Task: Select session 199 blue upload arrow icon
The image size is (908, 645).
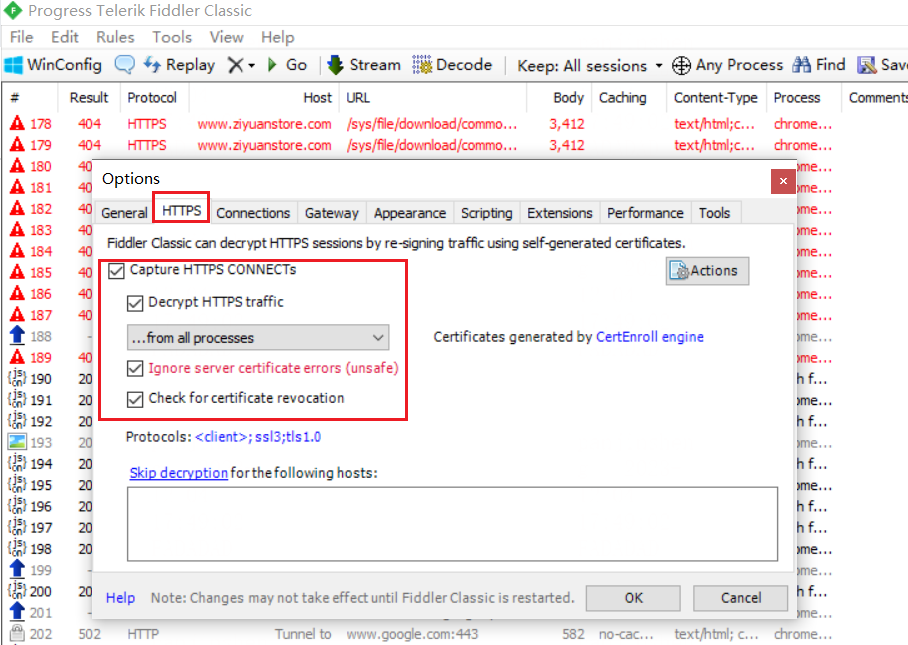Action: click(x=17, y=570)
